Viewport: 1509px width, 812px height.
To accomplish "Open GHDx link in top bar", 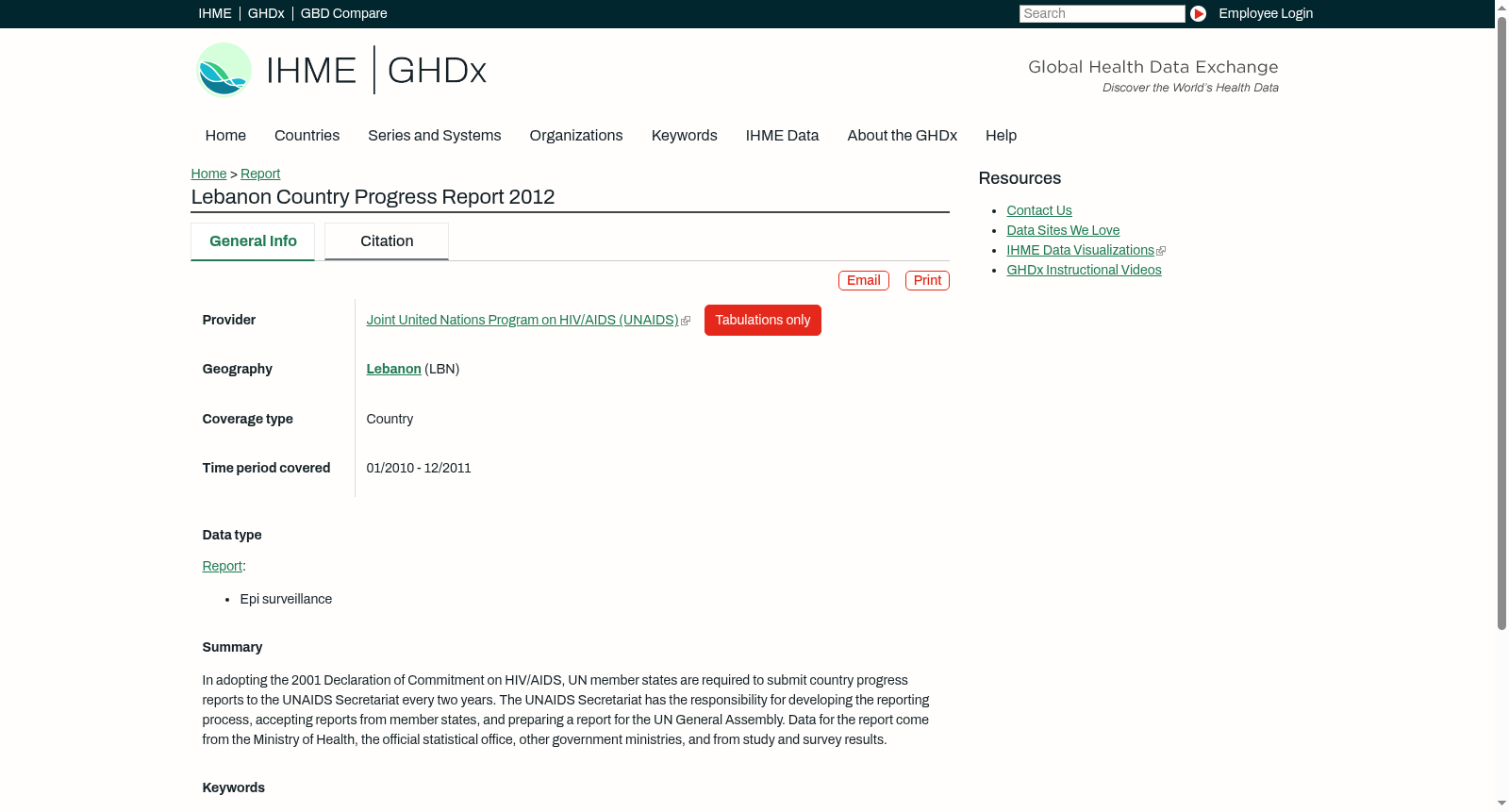I will tap(266, 13).
